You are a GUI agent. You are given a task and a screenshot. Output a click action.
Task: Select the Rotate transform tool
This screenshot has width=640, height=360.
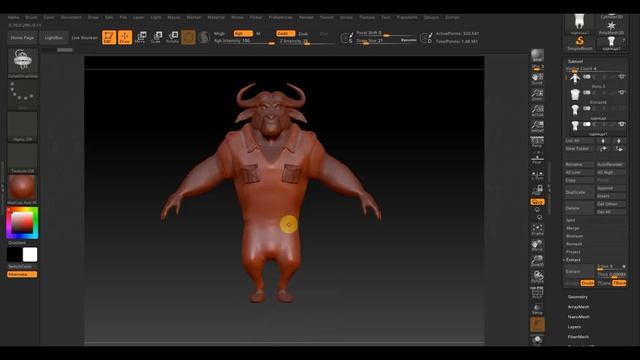tap(173, 37)
